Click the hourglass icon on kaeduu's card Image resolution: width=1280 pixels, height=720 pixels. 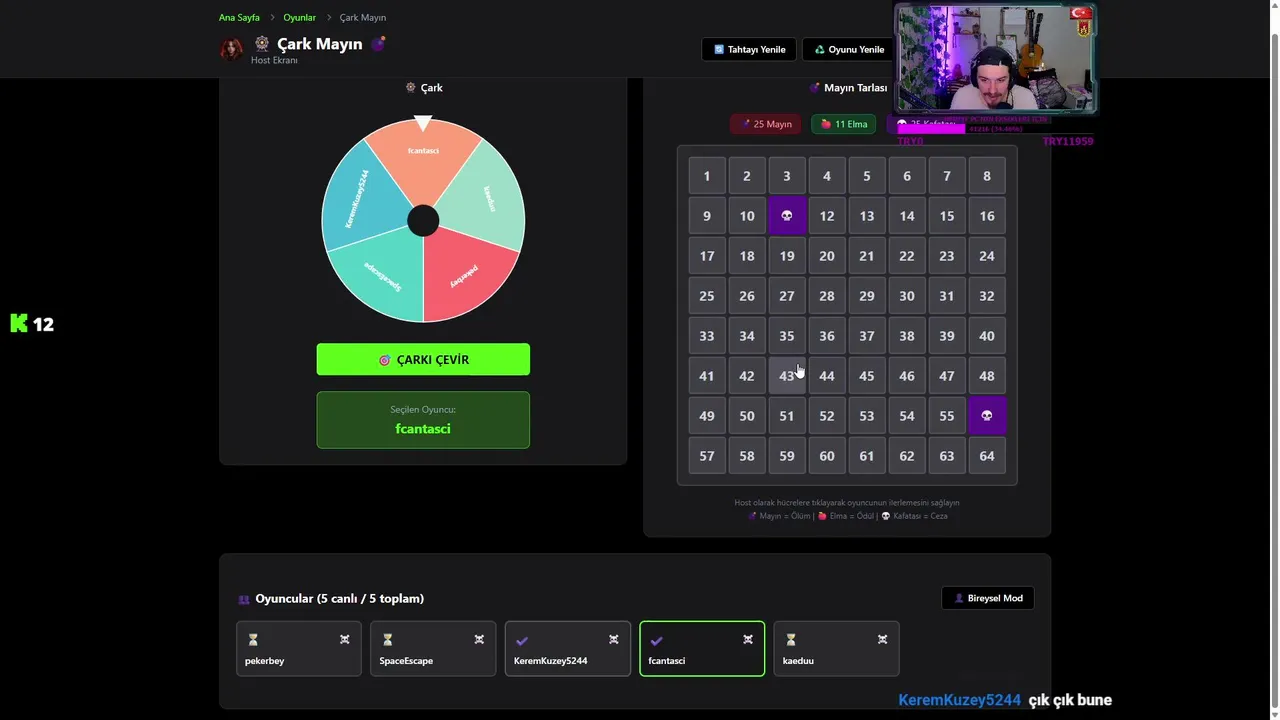(790, 640)
